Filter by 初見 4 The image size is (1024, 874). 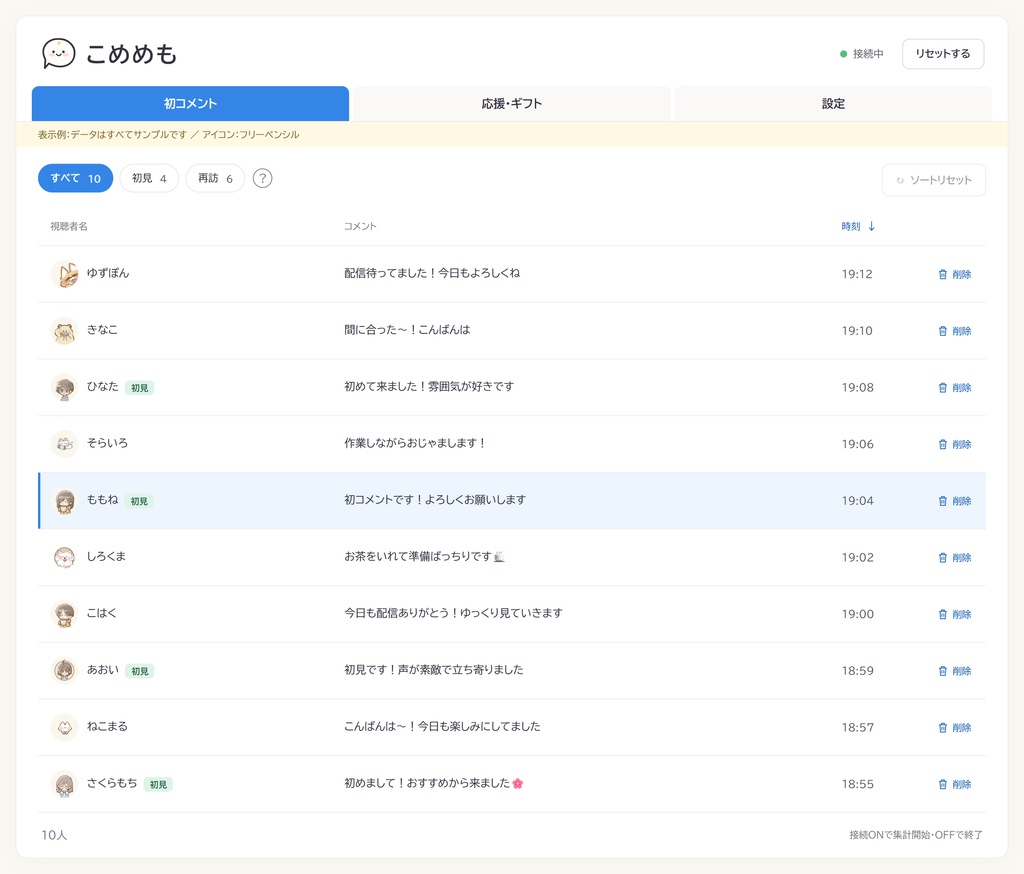click(149, 178)
